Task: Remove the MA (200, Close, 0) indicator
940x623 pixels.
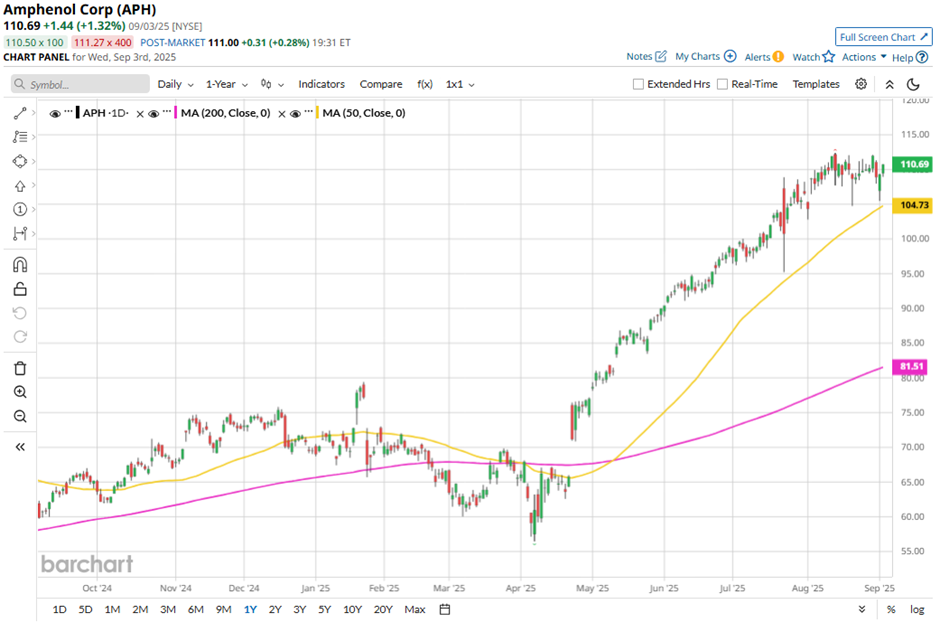Action: [282, 114]
